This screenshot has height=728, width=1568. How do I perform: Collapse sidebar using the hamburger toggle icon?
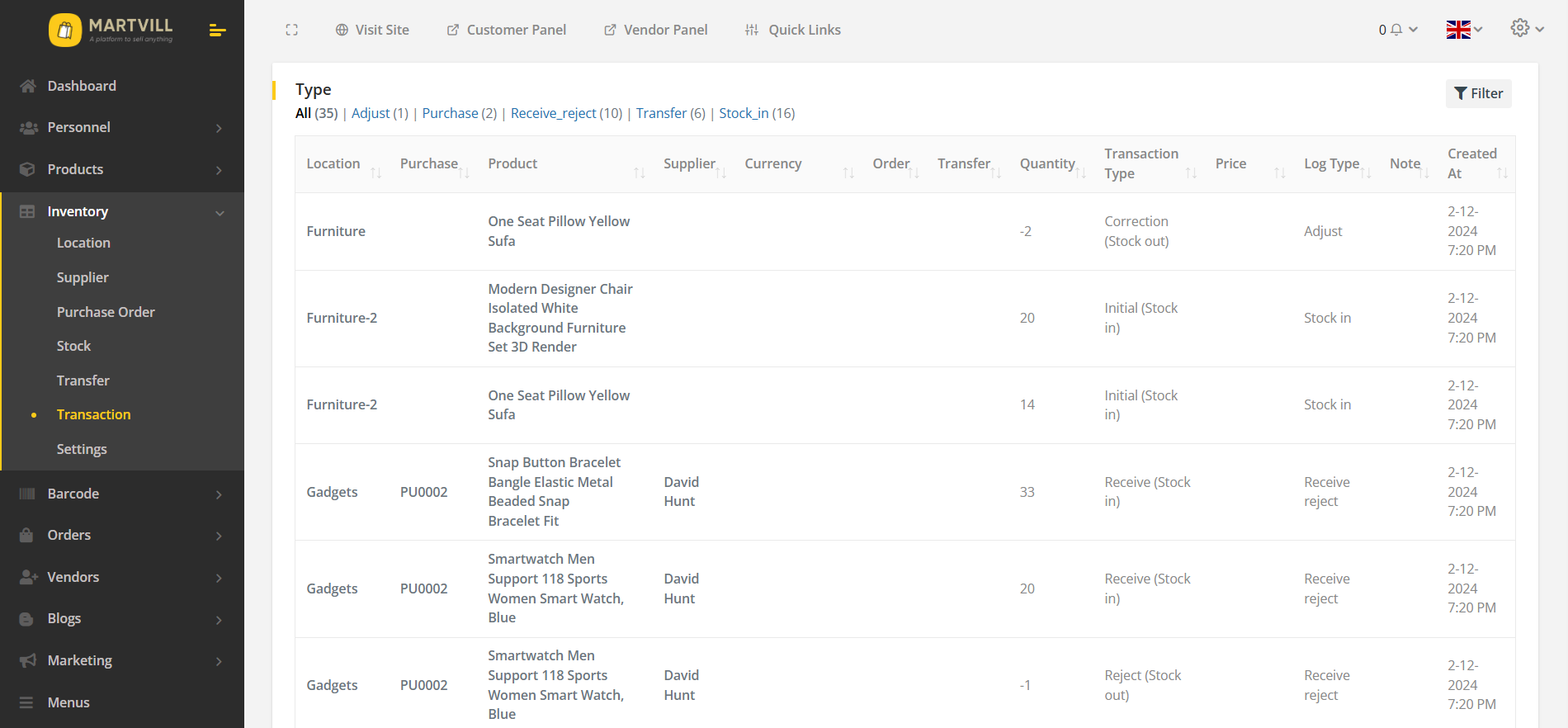tap(217, 31)
